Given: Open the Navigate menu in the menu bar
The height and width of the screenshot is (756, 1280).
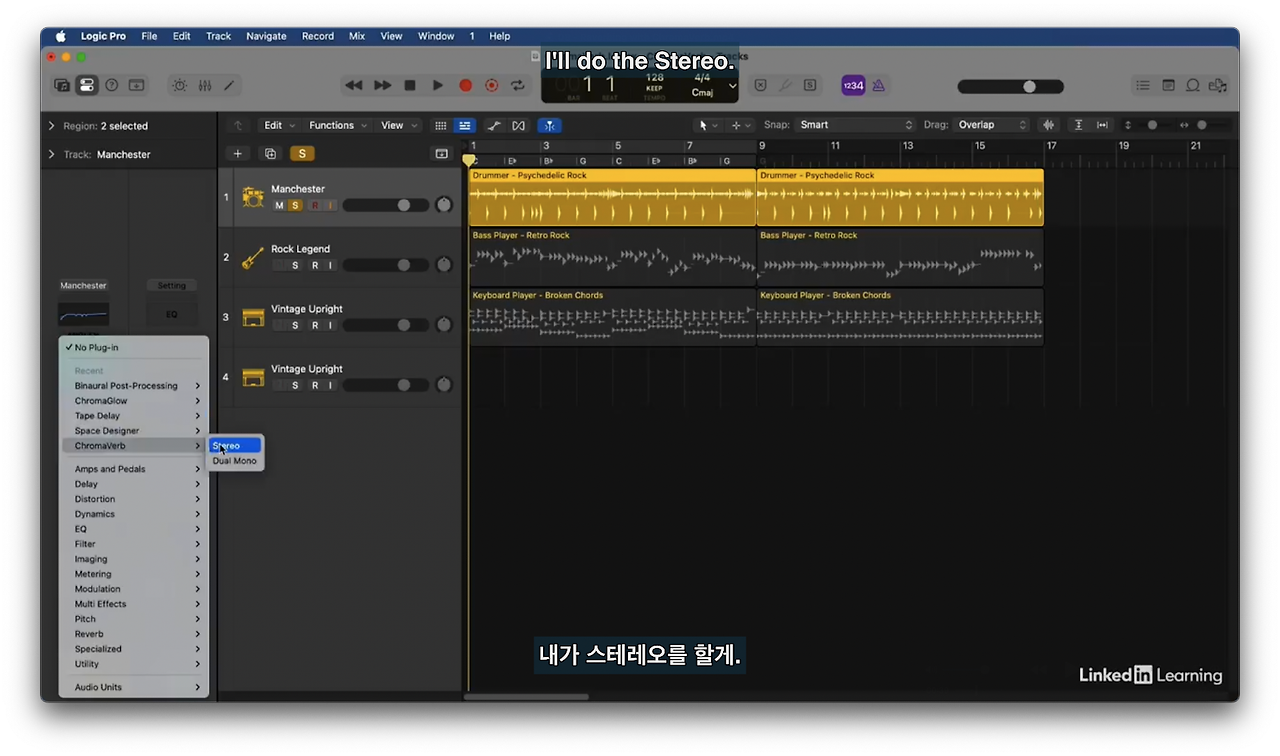Looking at the screenshot, I should [266, 36].
